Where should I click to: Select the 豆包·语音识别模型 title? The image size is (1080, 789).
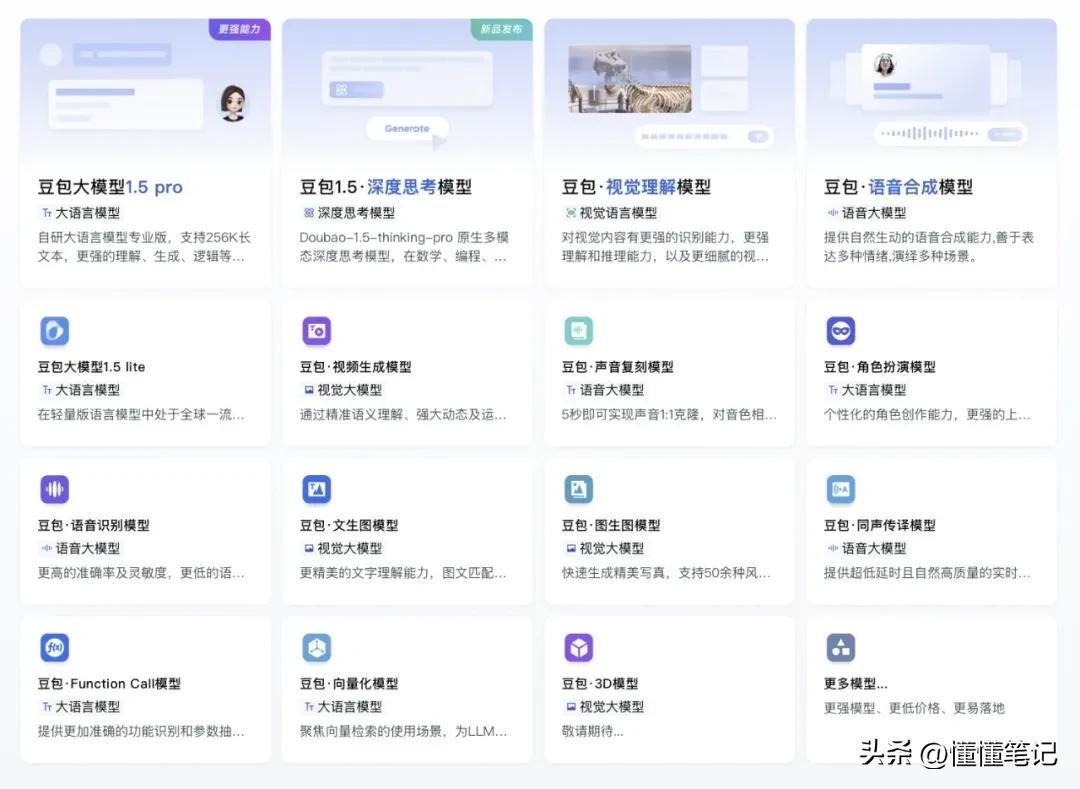94,525
